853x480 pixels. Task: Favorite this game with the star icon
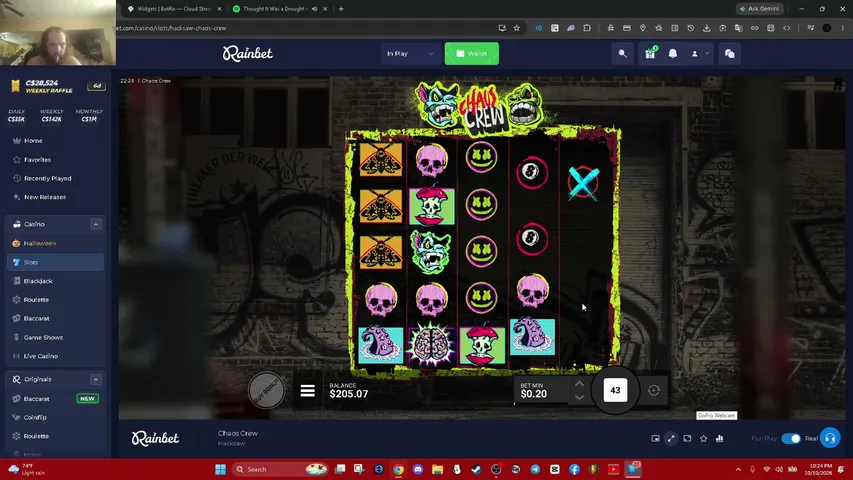pyautogui.click(x=703, y=439)
